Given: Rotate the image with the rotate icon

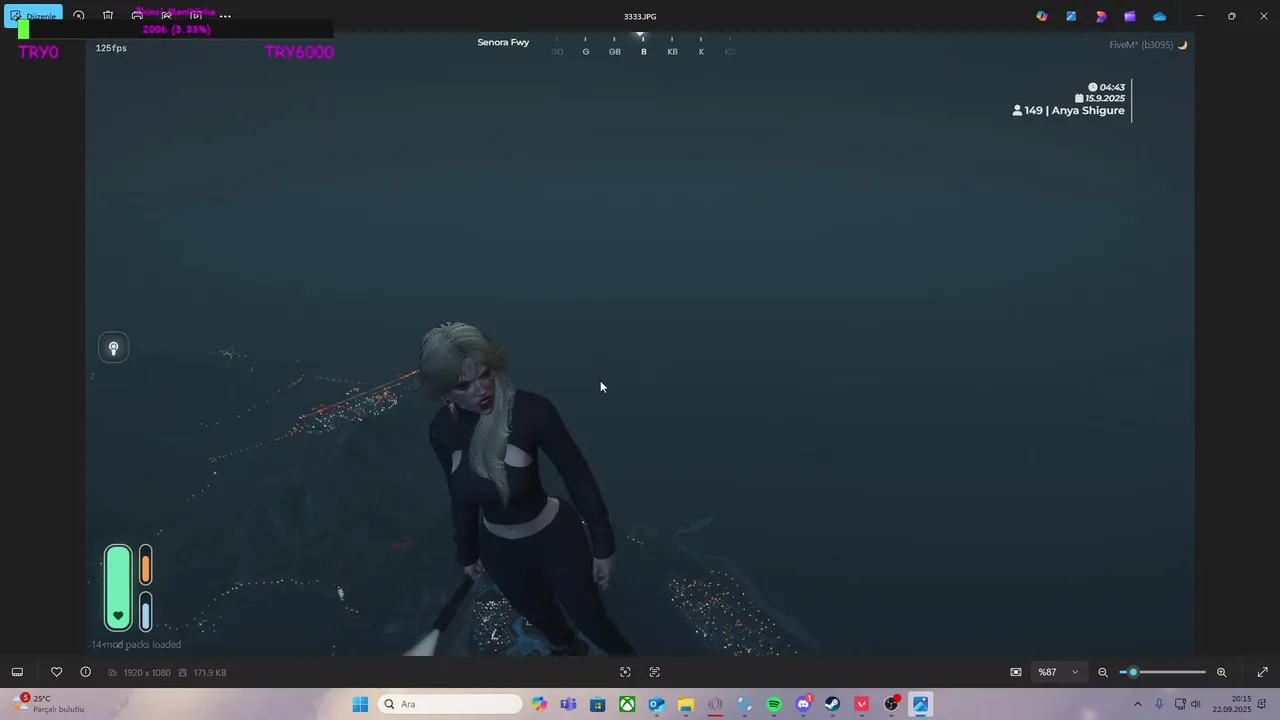Looking at the screenshot, I should (79, 16).
